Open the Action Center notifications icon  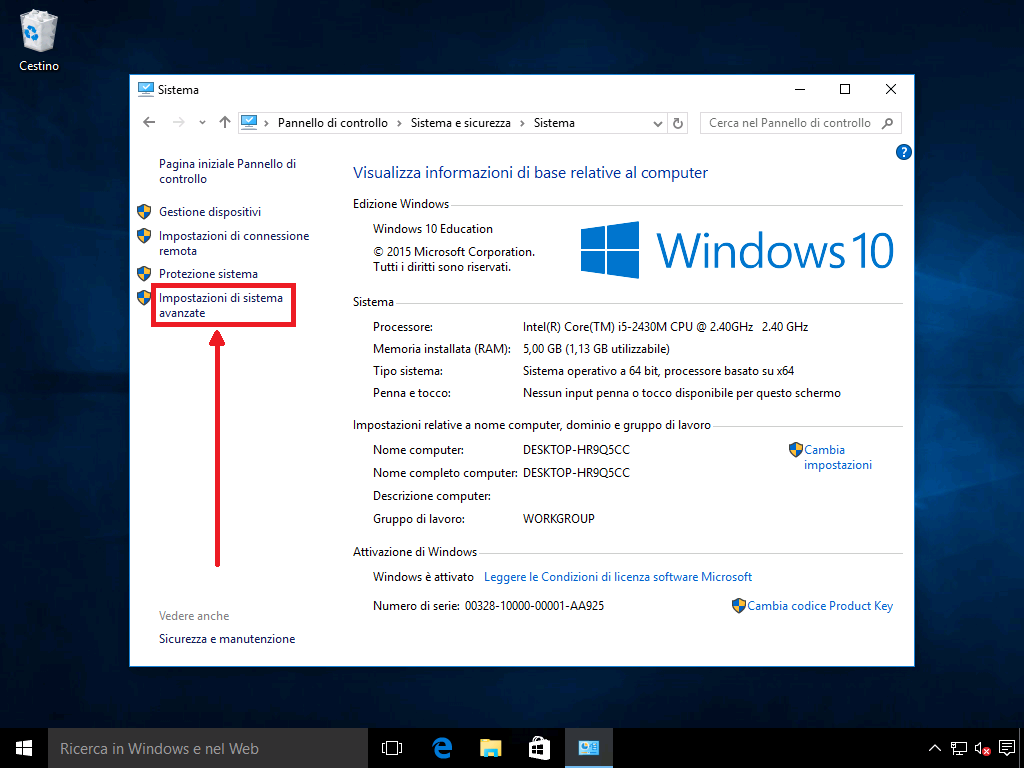(1007, 748)
